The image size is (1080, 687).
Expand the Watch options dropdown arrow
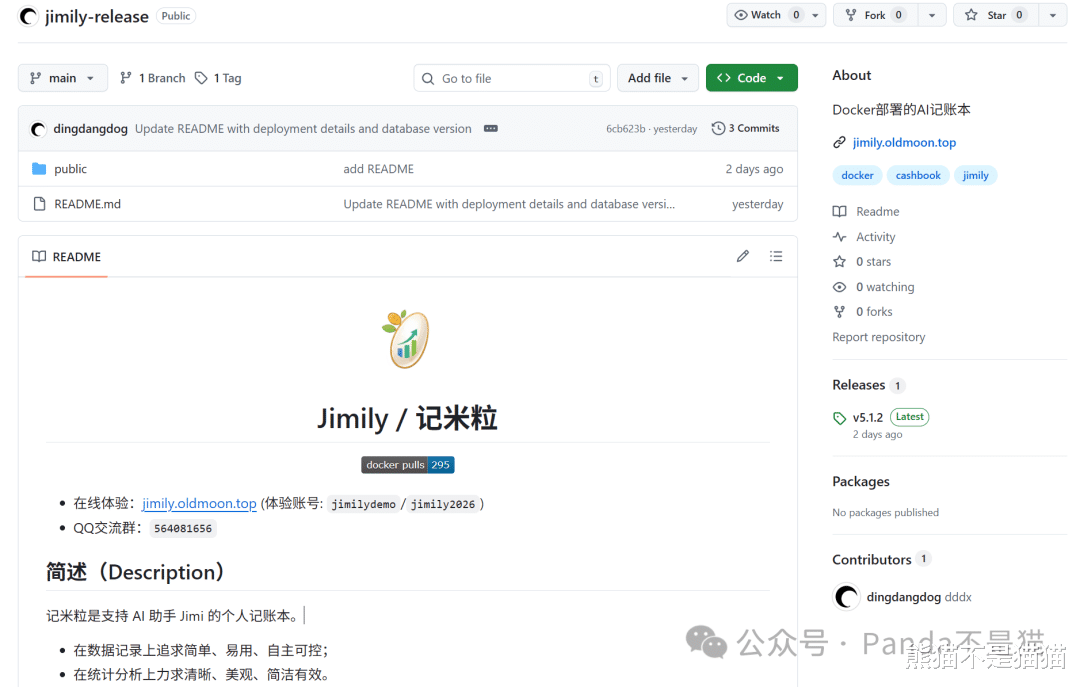click(x=816, y=15)
